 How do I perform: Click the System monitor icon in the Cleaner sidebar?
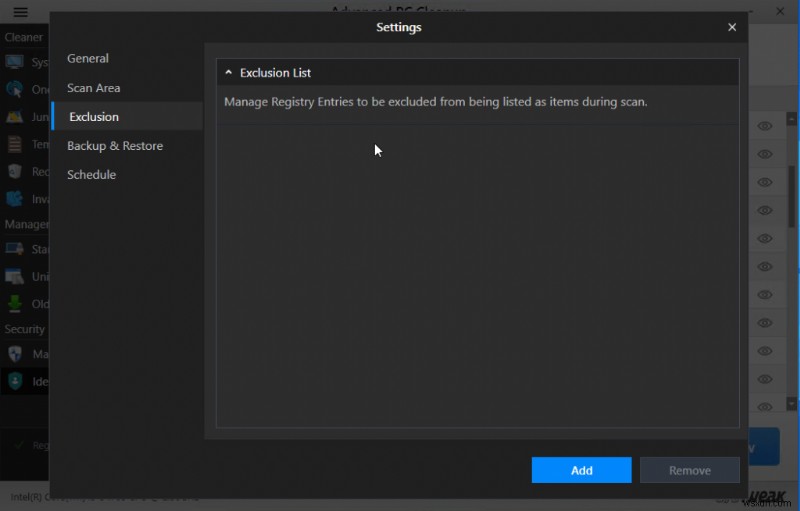(x=14, y=62)
